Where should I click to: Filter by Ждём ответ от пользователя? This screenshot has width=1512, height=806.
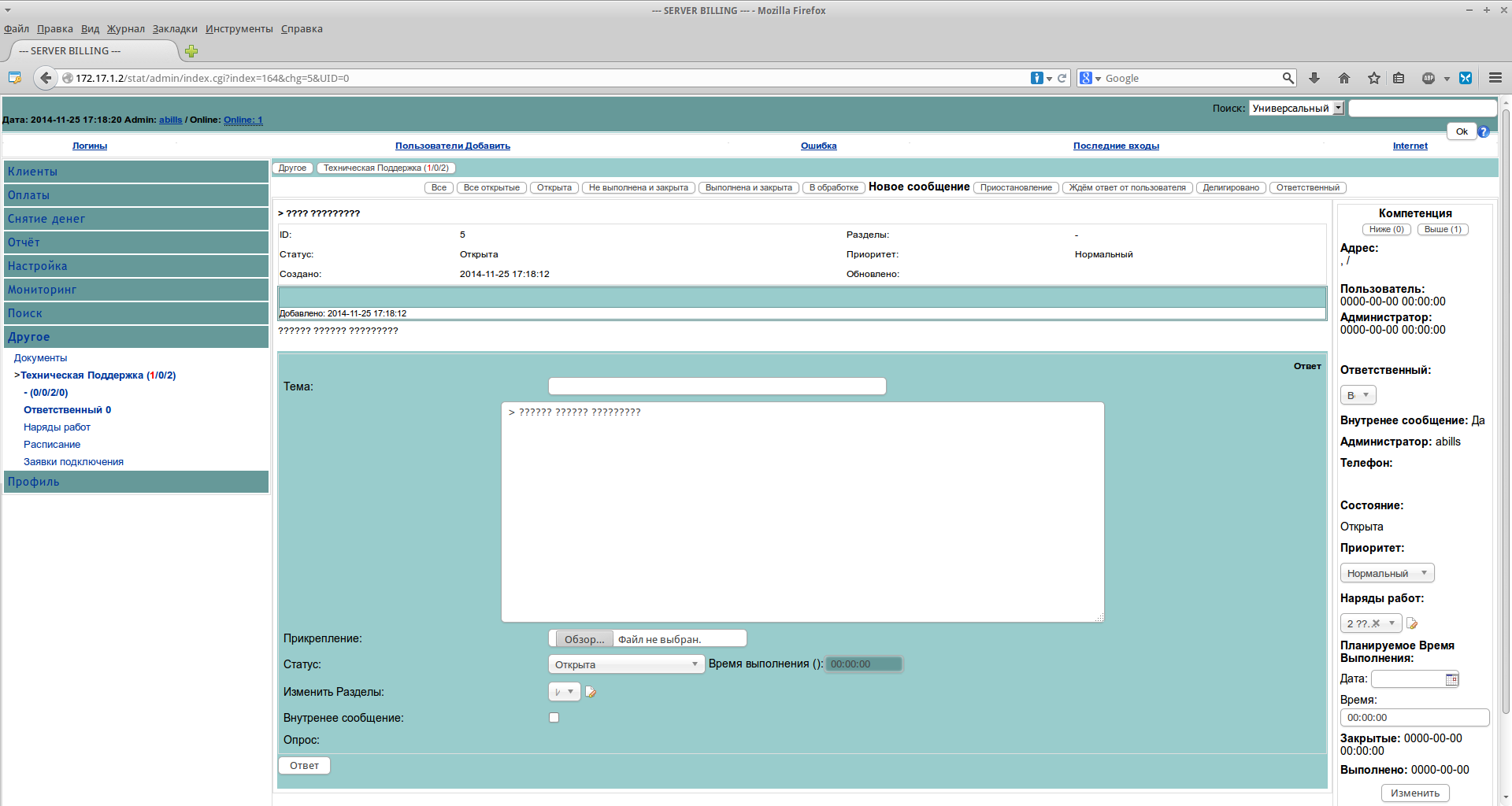1127,188
